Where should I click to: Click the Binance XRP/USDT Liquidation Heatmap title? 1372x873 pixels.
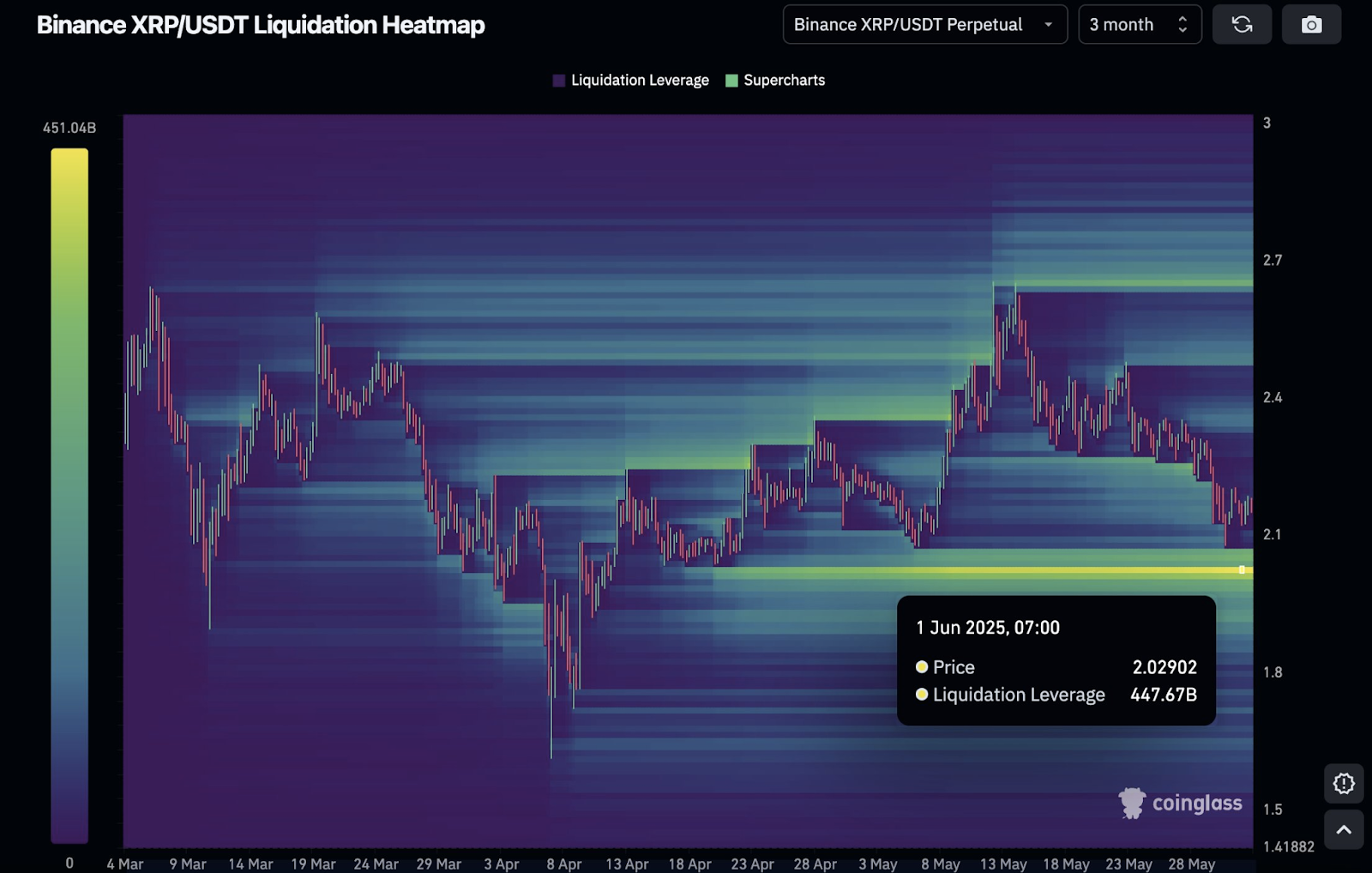pyautogui.click(x=261, y=25)
